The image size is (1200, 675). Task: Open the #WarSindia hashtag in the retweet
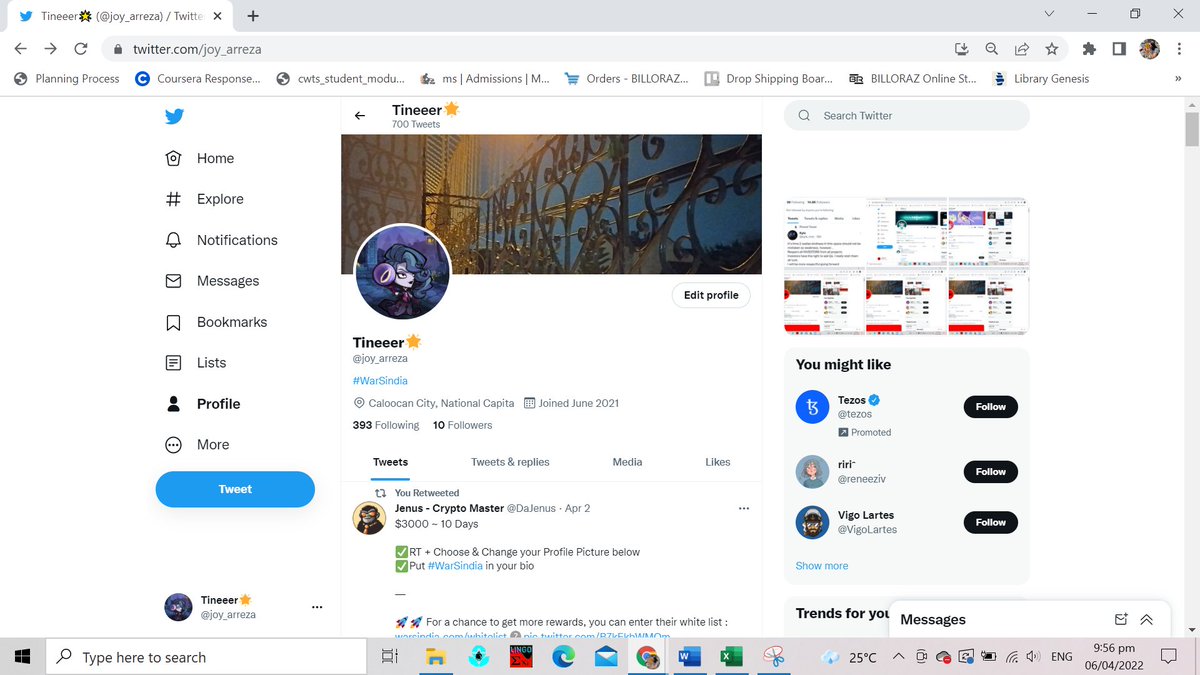[455, 566]
